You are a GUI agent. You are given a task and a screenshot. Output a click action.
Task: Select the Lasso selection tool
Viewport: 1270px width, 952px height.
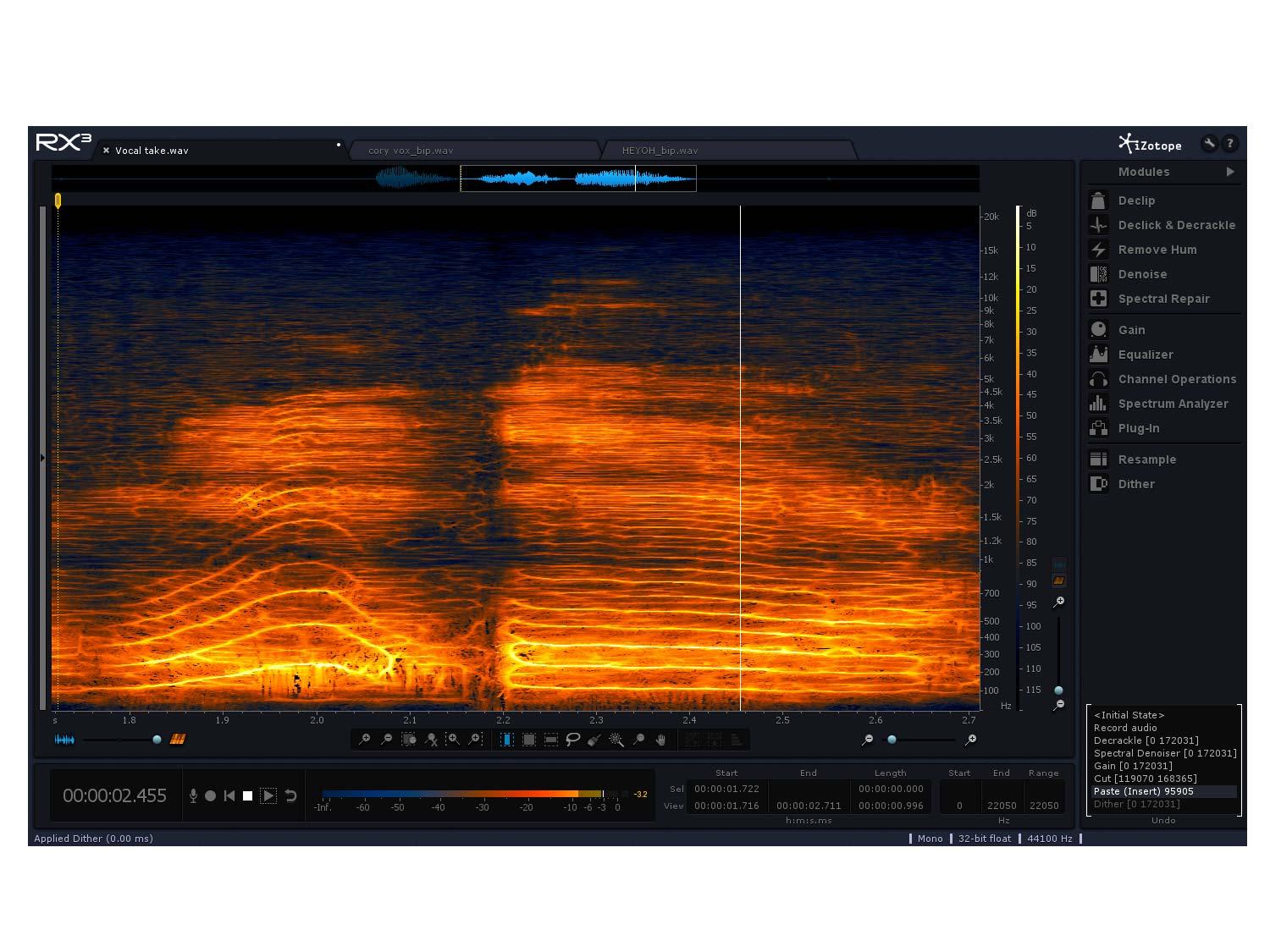point(572,740)
